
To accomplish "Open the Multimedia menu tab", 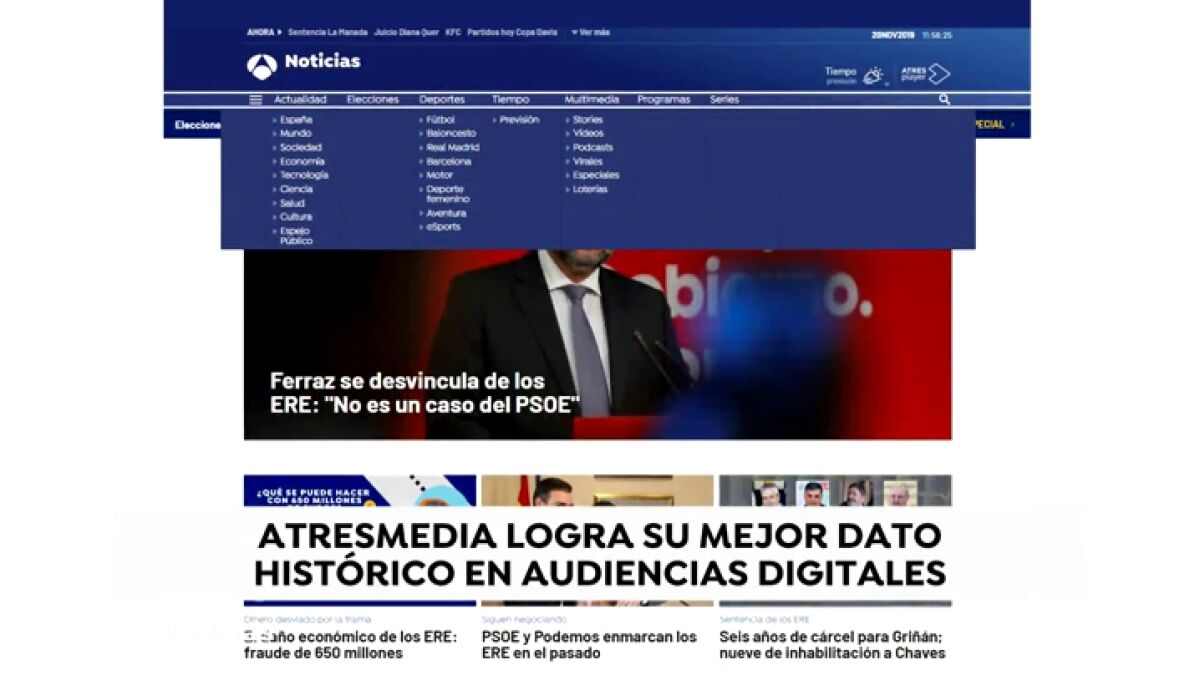I will click(x=591, y=100).
